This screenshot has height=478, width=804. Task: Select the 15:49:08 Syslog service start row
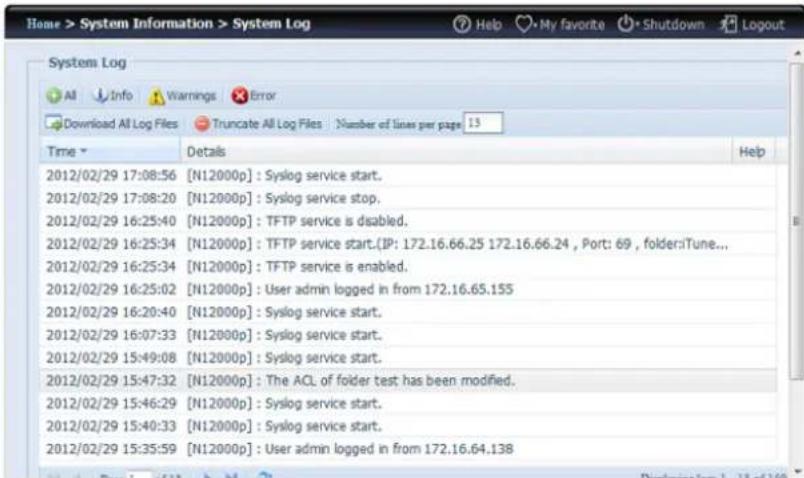pos(408,357)
